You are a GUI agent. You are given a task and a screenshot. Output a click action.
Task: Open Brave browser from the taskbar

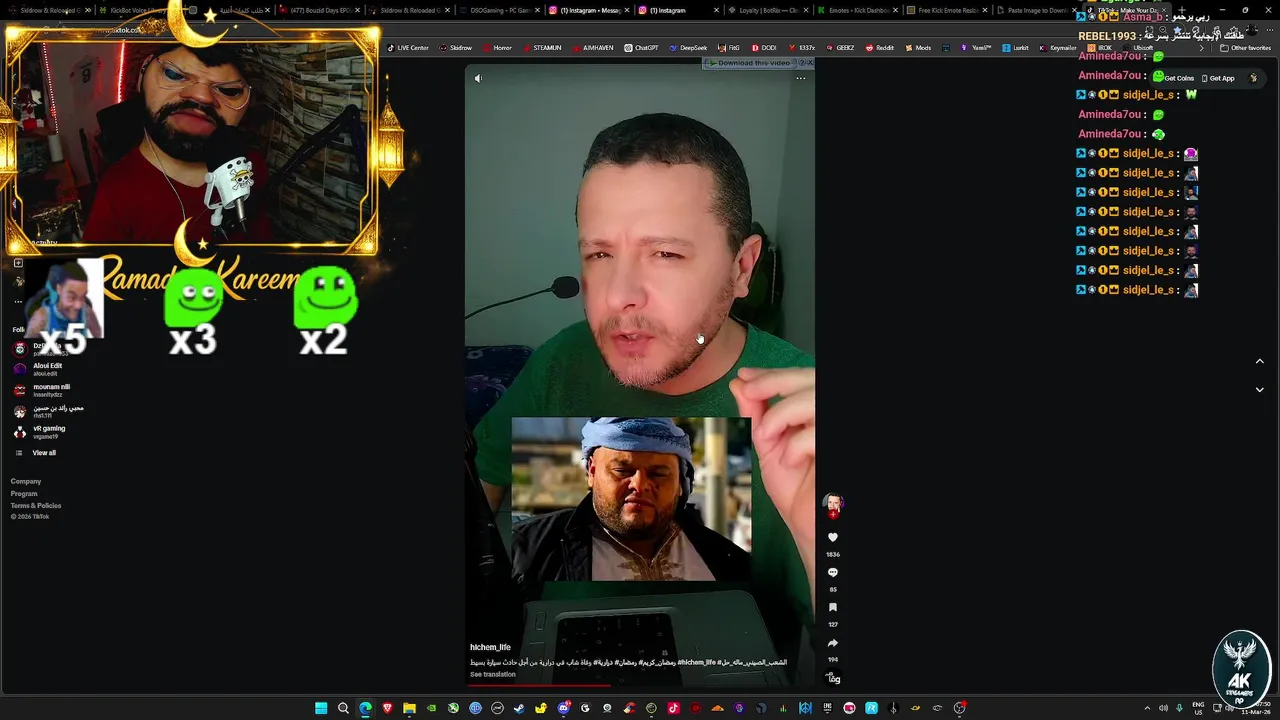tap(387, 708)
